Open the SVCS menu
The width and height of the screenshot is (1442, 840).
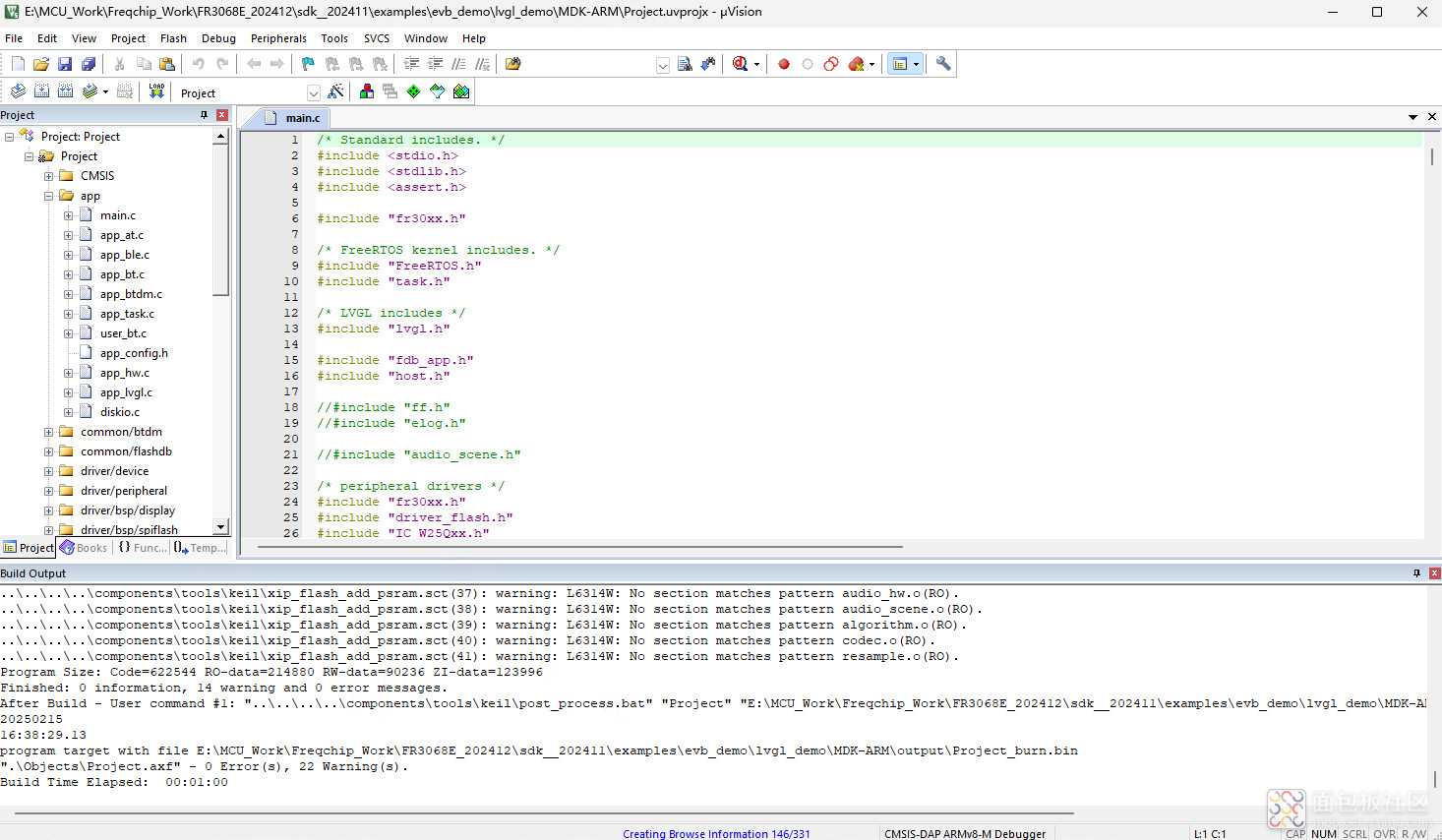[377, 38]
